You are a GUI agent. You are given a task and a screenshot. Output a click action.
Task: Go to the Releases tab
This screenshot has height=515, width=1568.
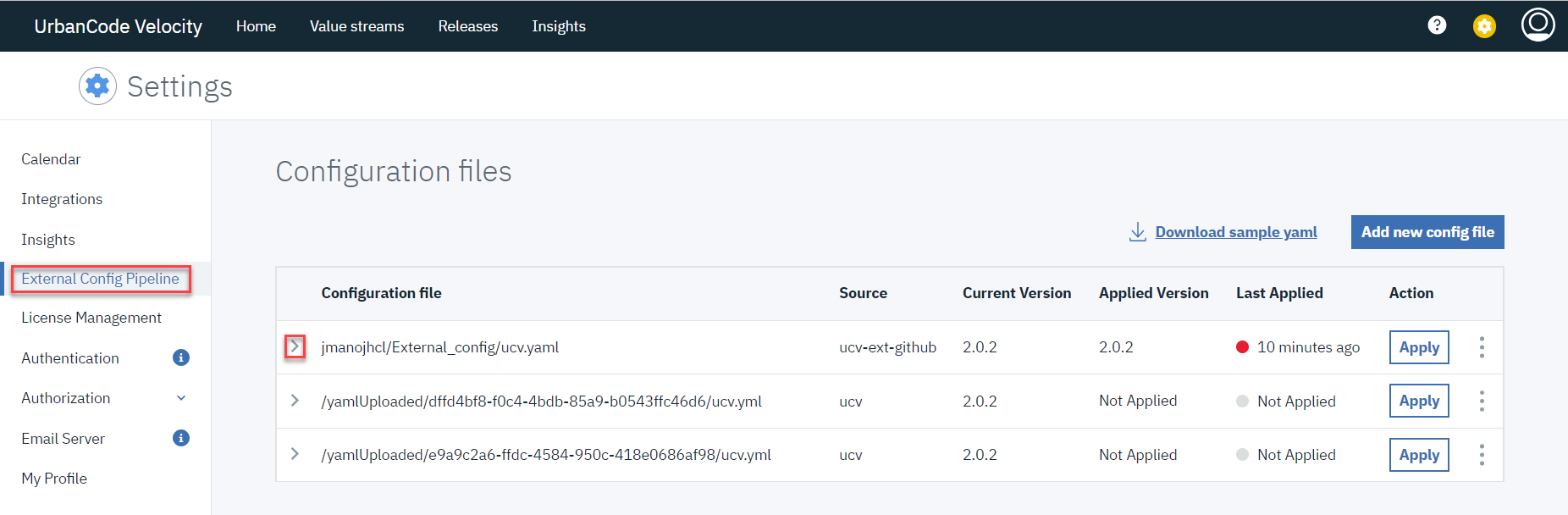[467, 26]
